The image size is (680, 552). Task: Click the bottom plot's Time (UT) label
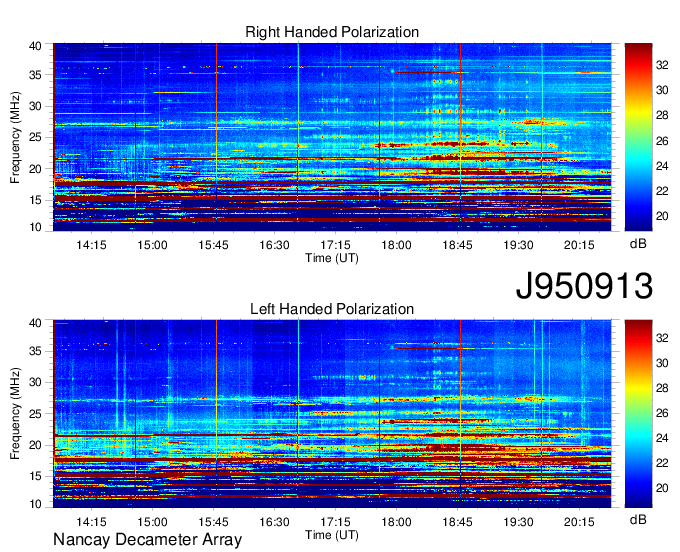[x=332, y=535]
